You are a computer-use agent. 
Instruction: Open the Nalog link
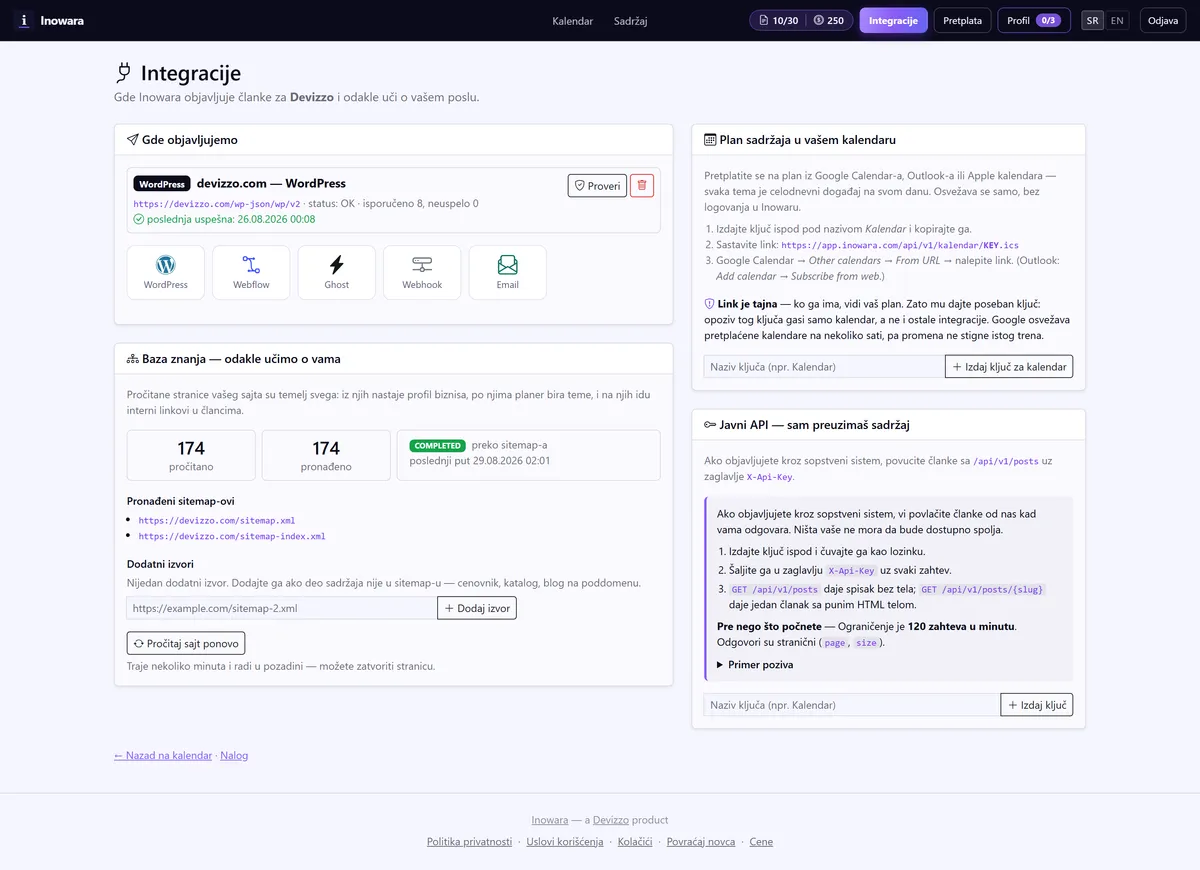coord(234,756)
